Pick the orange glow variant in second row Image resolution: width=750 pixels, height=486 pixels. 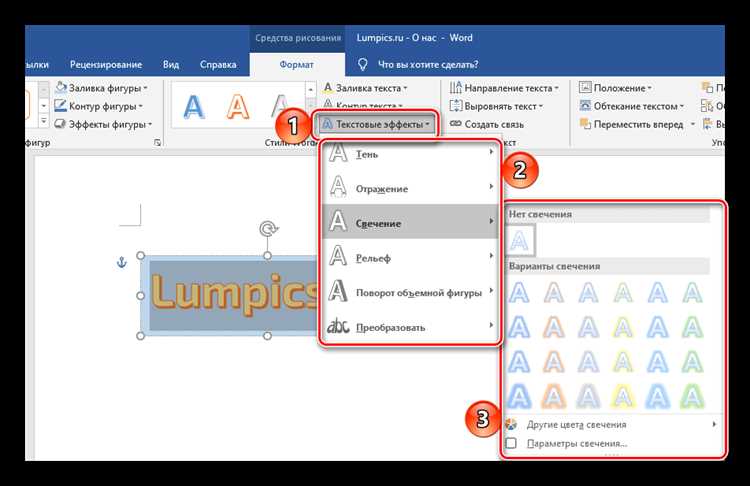coord(554,328)
